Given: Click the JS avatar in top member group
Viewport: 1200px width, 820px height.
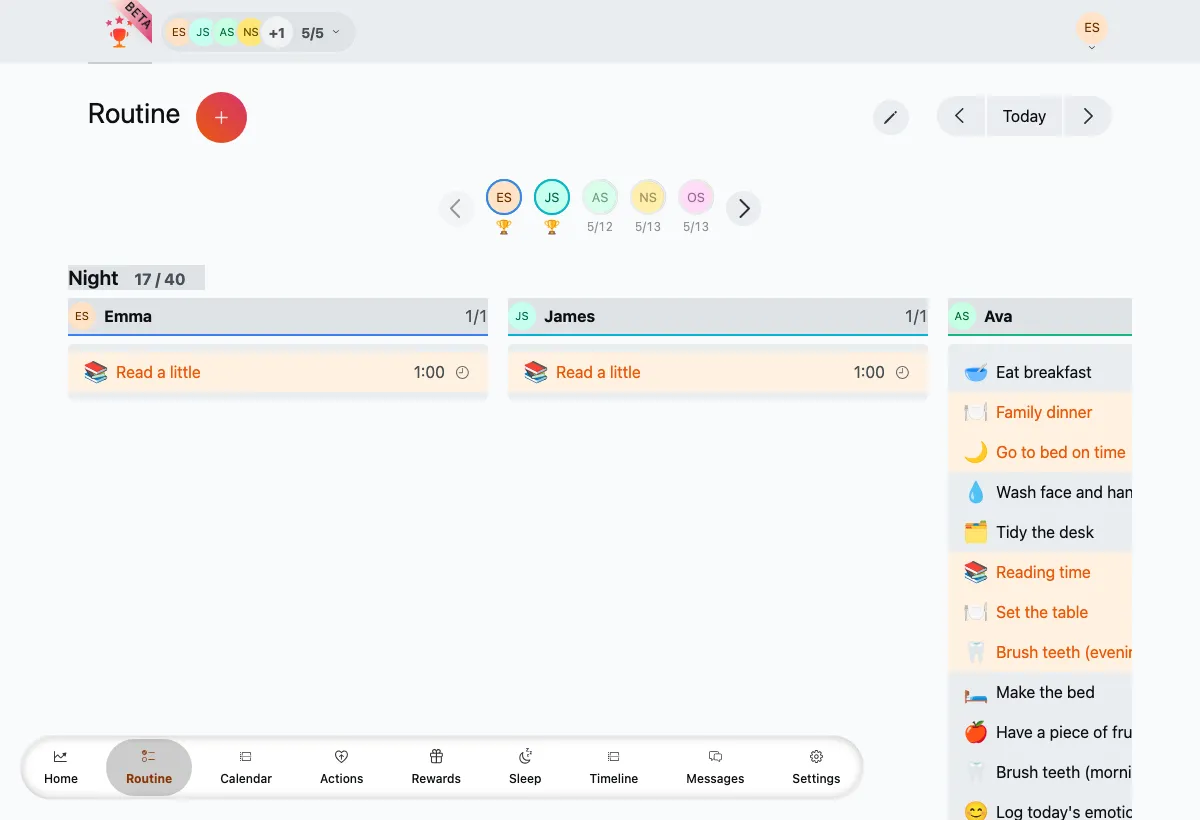Looking at the screenshot, I should (x=203, y=33).
